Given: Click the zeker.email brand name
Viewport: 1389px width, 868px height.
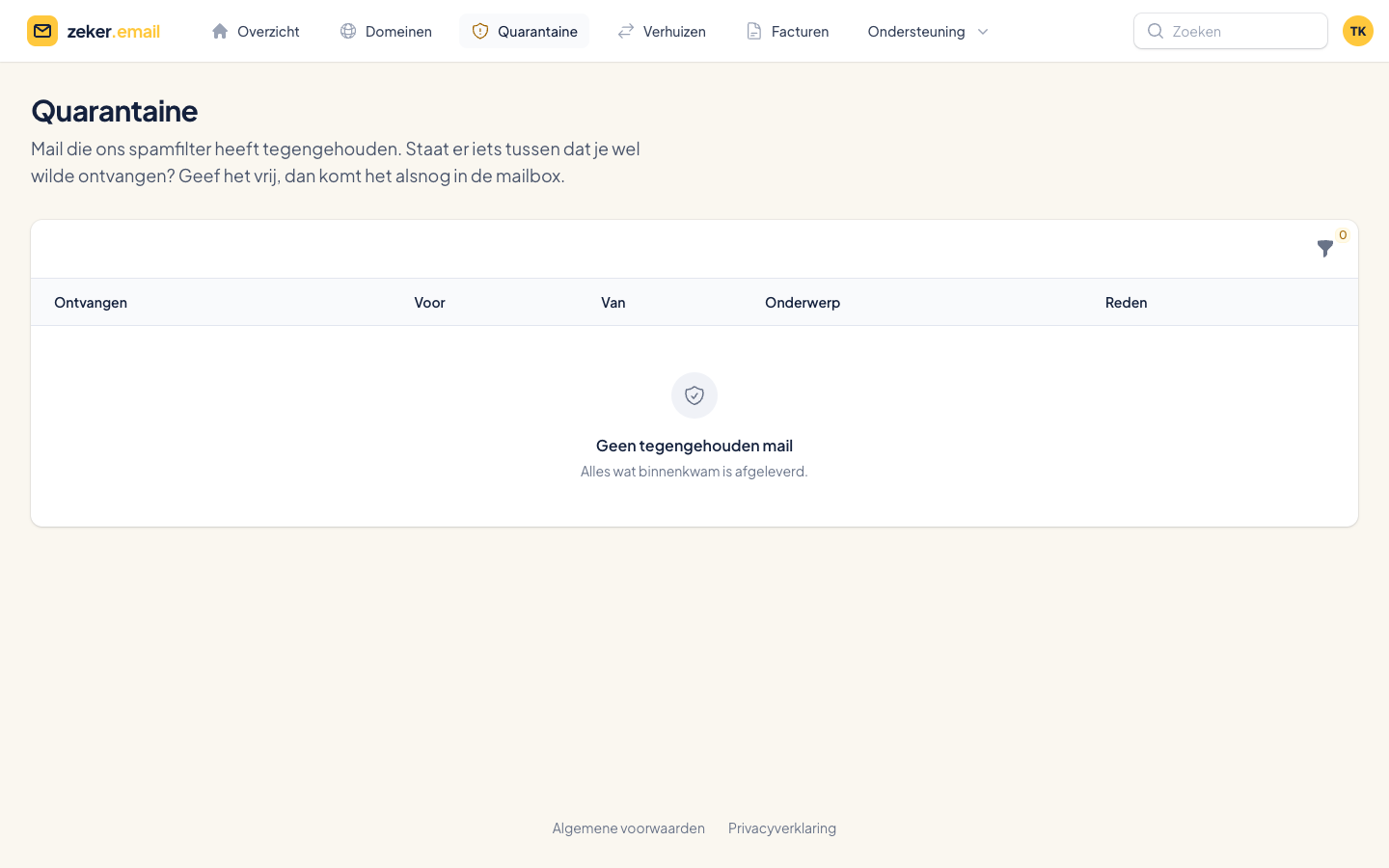Looking at the screenshot, I should 114,31.
